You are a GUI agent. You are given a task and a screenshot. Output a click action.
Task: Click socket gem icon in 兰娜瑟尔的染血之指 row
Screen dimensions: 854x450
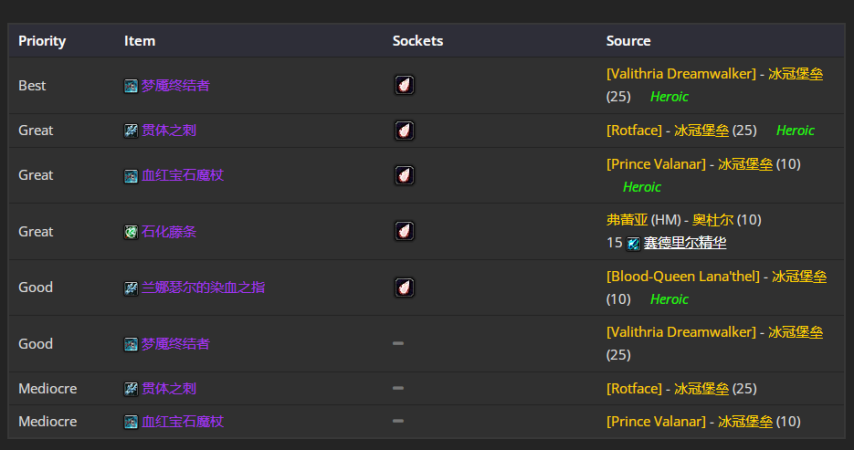tap(404, 288)
